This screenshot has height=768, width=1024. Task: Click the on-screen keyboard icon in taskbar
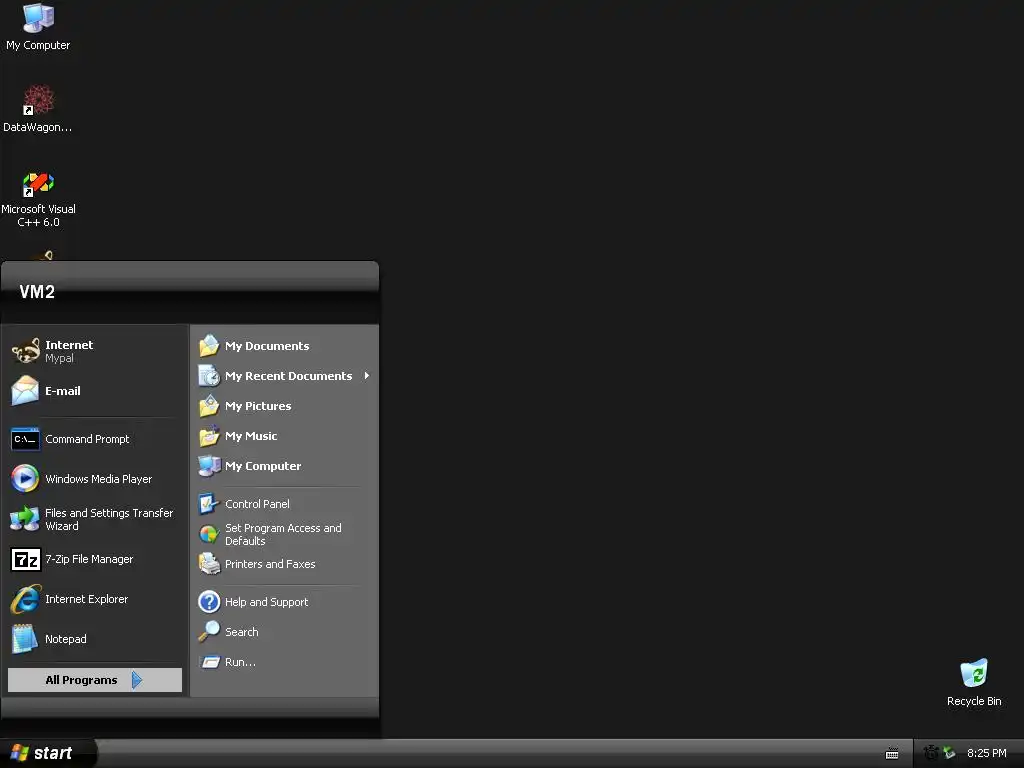pos(891,754)
